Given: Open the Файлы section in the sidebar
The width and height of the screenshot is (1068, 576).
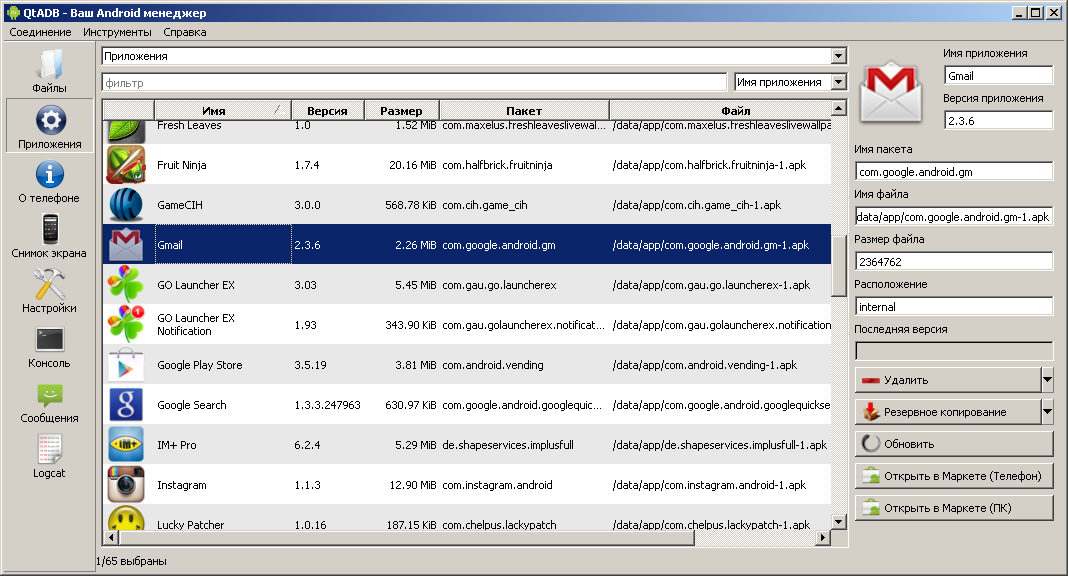Looking at the screenshot, I should (x=49, y=71).
